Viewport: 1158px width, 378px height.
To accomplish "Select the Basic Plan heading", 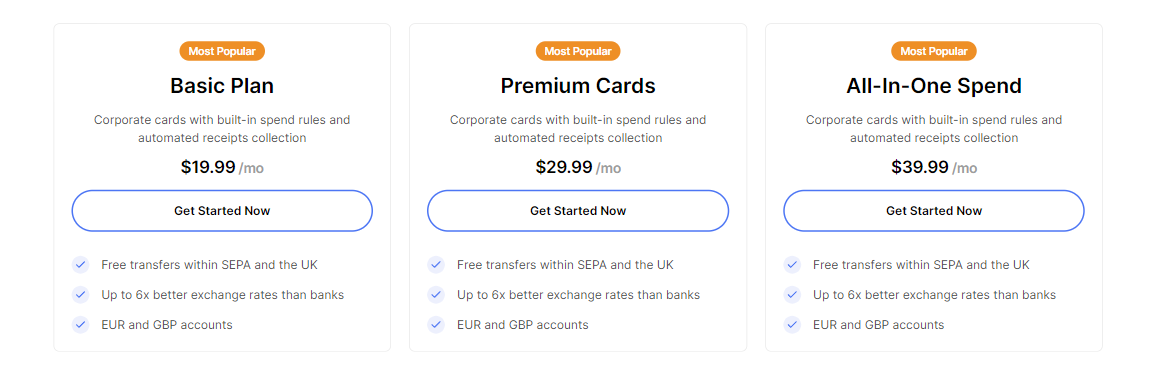I will [222, 86].
